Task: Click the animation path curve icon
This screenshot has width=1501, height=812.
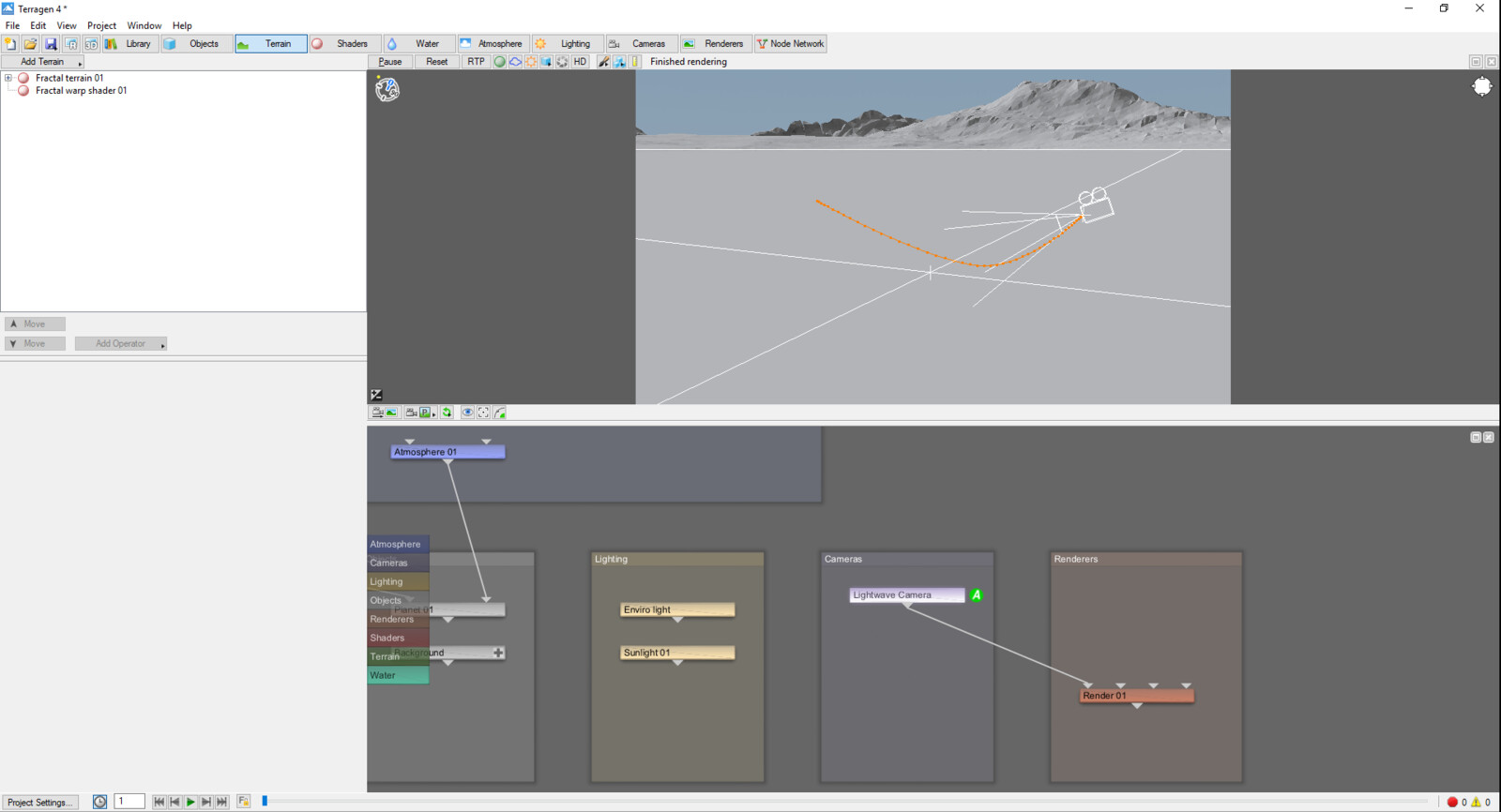Action: coord(499,413)
